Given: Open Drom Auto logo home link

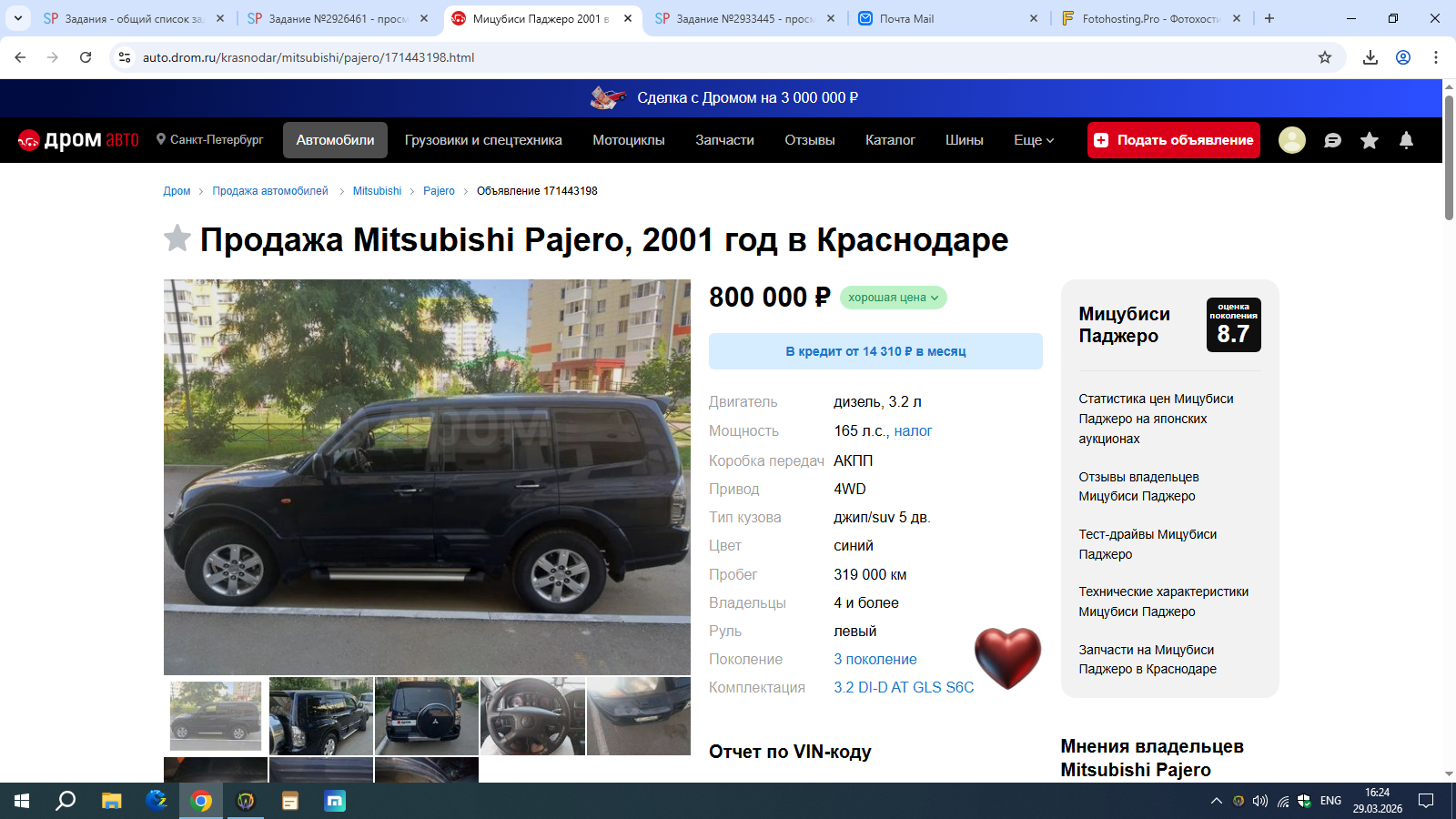Looking at the screenshot, I should pyautogui.click(x=78, y=140).
